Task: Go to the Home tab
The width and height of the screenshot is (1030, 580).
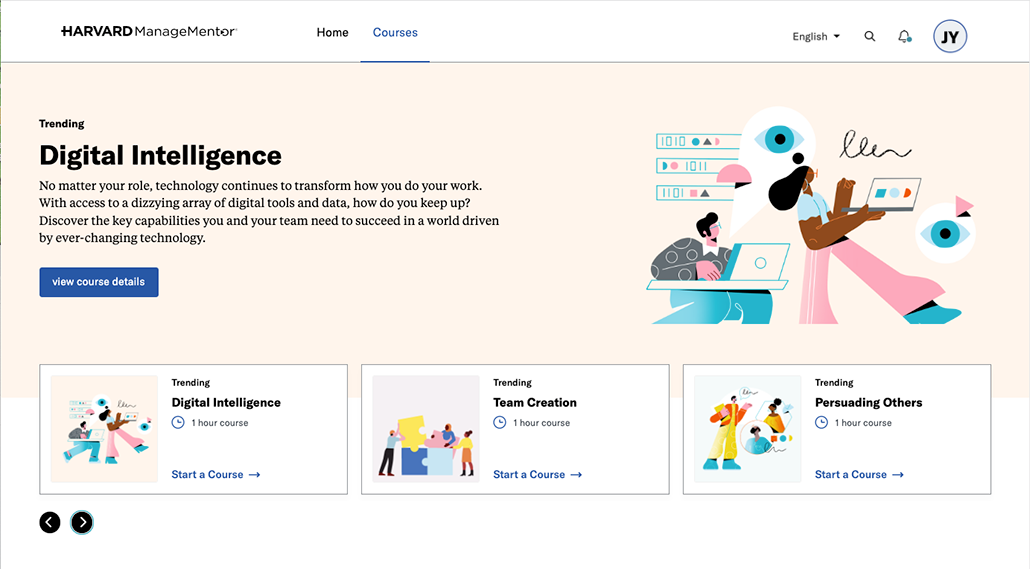Action: (x=332, y=32)
